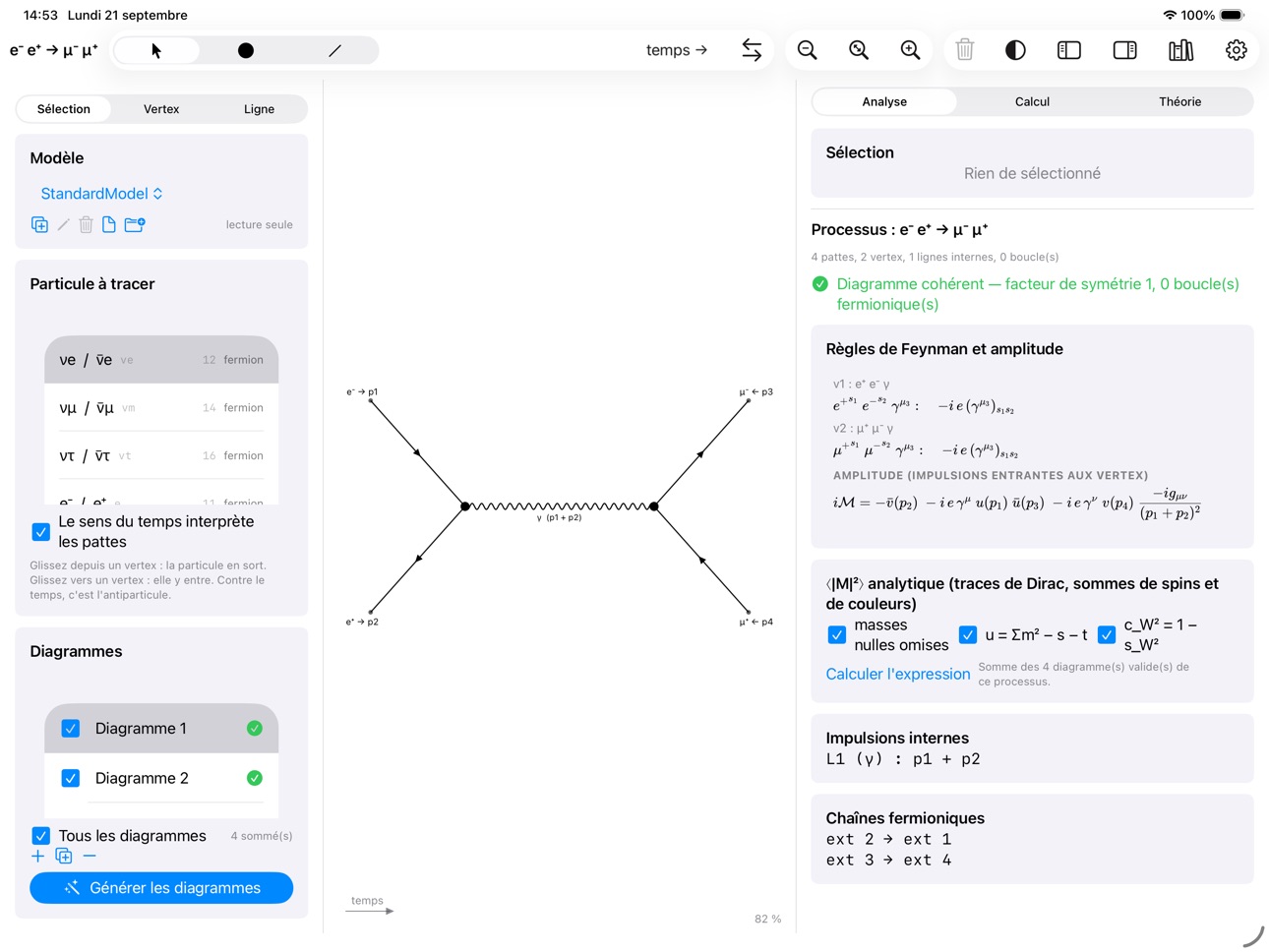Image resolution: width=1269 pixels, height=952 pixels.
Task: Click the 'e⁻ → p1' leg label
Action: click(362, 391)
